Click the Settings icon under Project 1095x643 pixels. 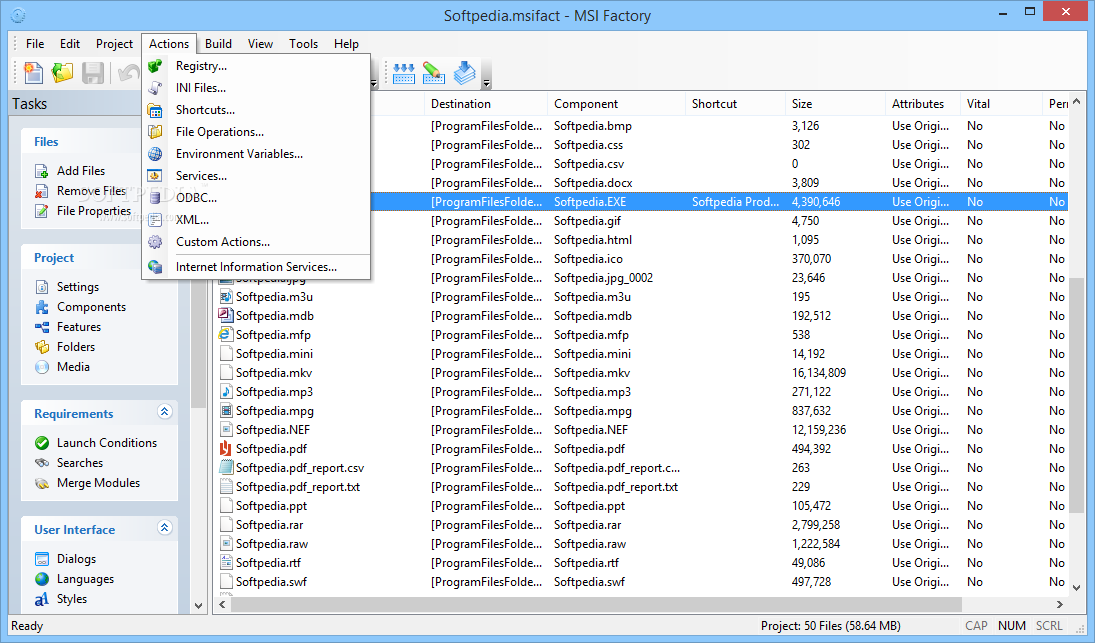point(42,287)
